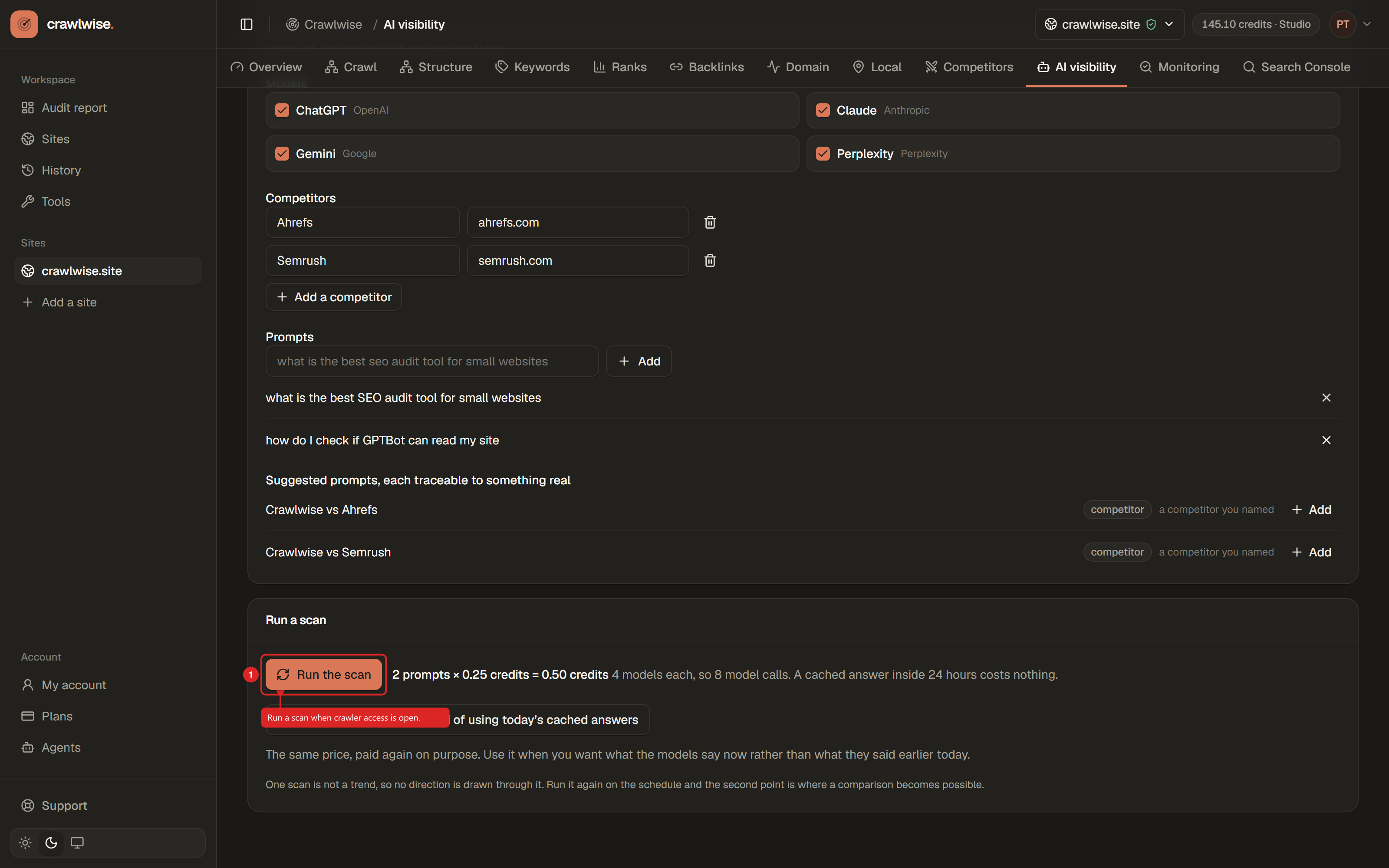Switch to the Keywords tab

532,67
